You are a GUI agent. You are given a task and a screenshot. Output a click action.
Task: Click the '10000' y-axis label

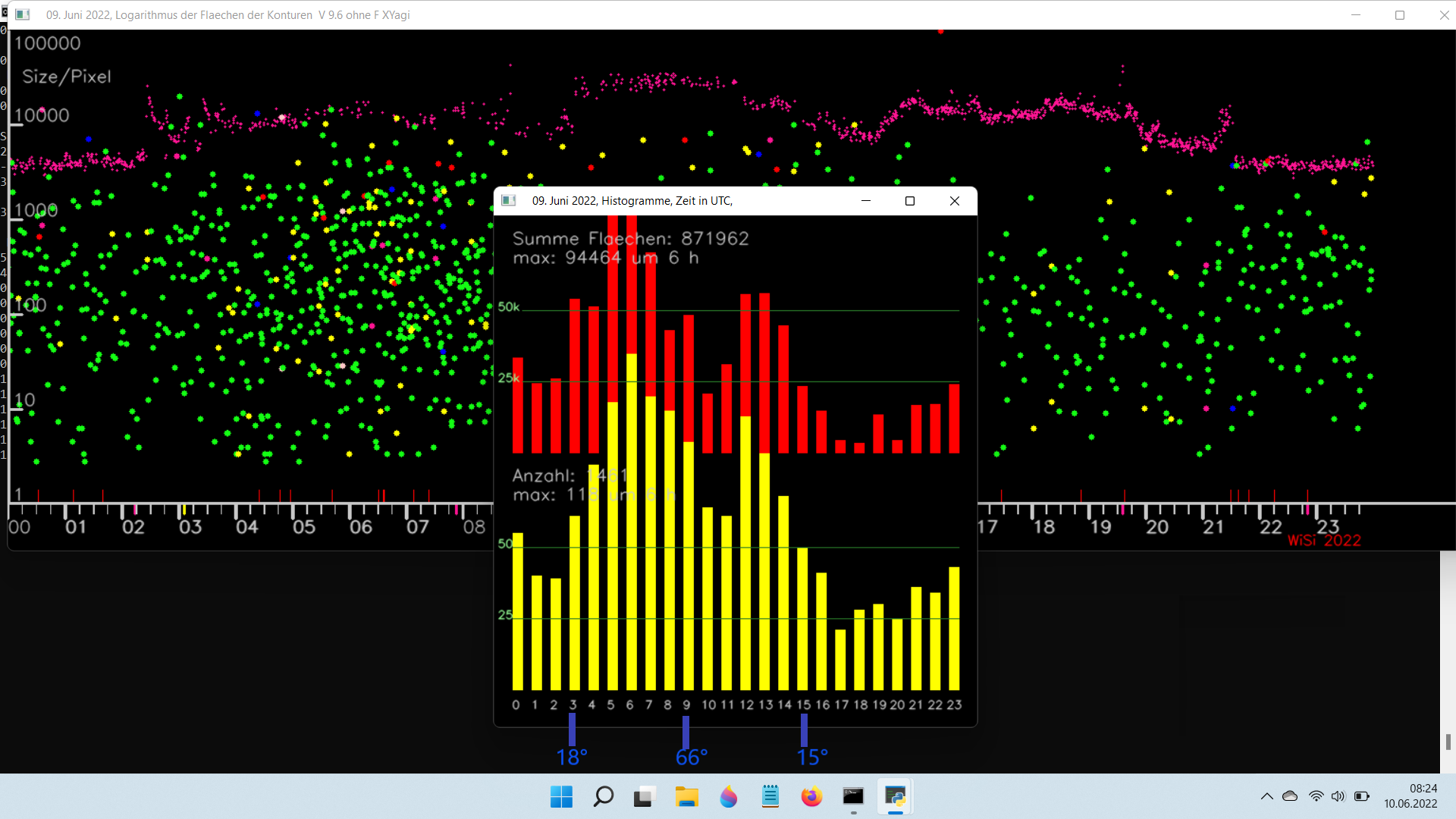tap(42, 115)
